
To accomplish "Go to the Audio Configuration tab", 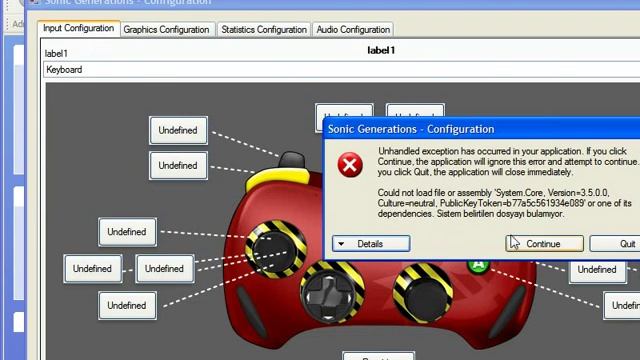I will [353, 30].
